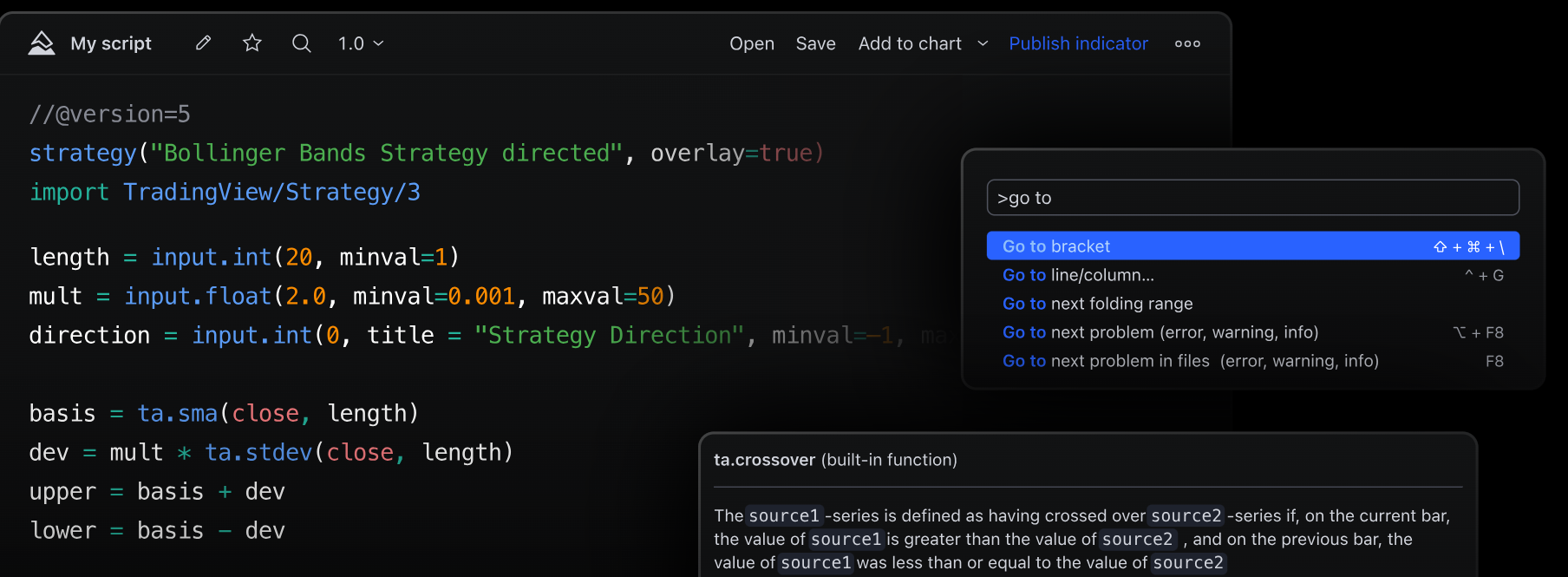
Task: Expand the 1.0 version dropdown
Action: (361, 43)
